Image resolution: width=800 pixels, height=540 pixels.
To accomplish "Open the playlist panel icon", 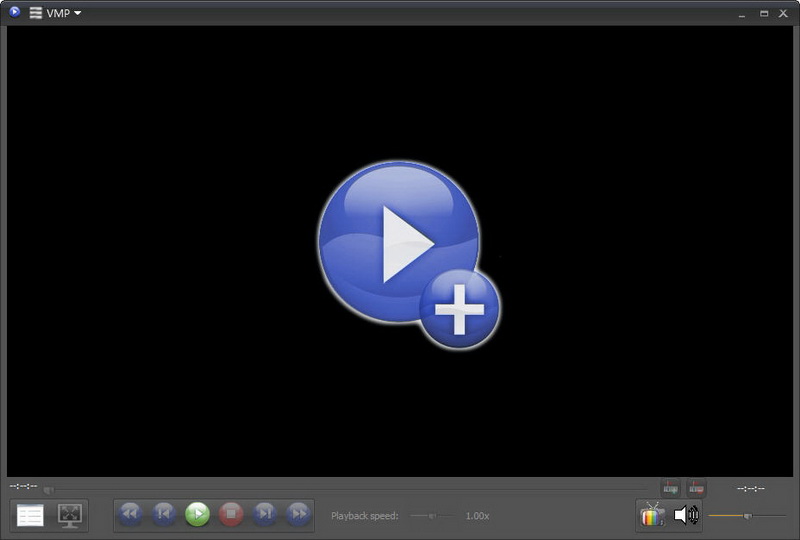I will 30,515.
